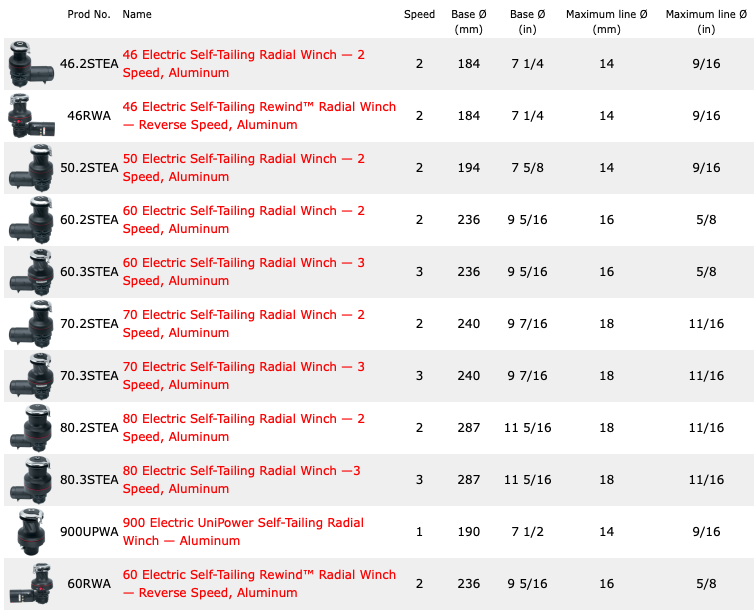The height and width of the screenshot is (612, 754).
Task: Click the Prod No. column header
Action: coord(88,14)
